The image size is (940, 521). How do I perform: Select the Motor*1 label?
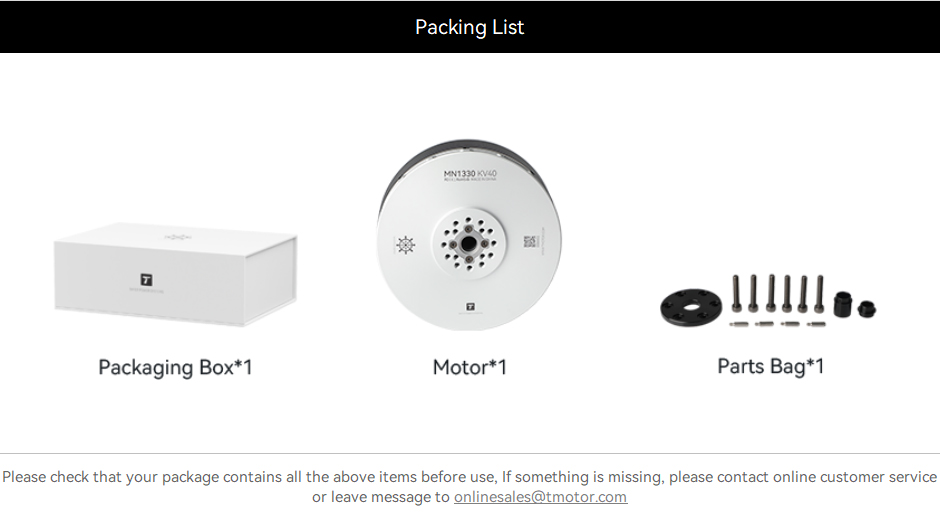[469, 367]
